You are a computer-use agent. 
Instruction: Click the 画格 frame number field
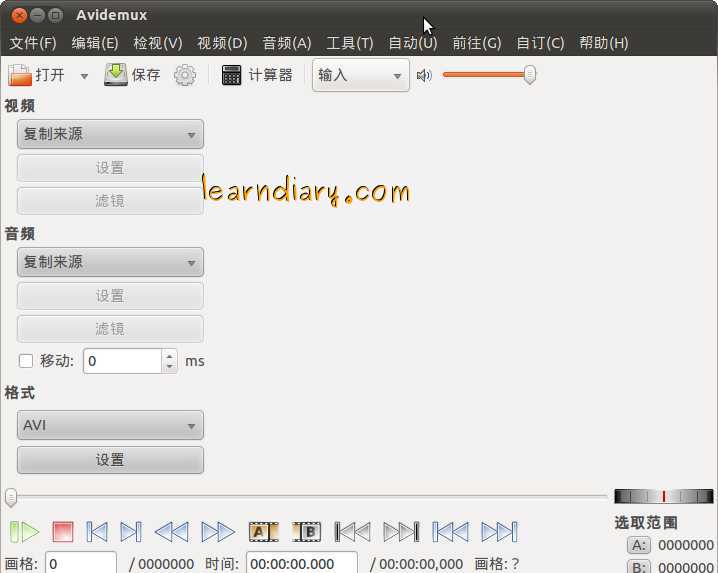click(81, 563)
